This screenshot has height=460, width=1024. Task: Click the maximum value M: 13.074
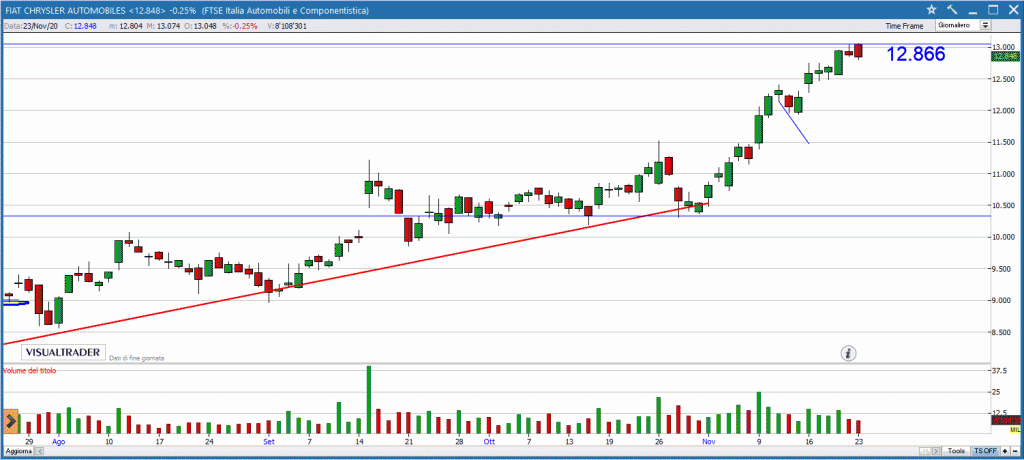click(x=163, y=26)
